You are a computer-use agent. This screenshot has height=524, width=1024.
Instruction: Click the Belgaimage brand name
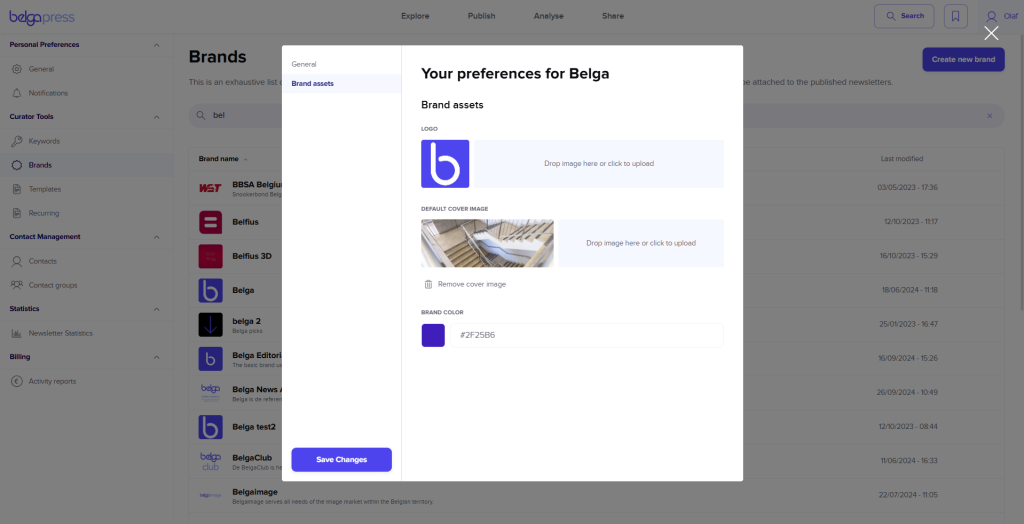click(255, 491)
